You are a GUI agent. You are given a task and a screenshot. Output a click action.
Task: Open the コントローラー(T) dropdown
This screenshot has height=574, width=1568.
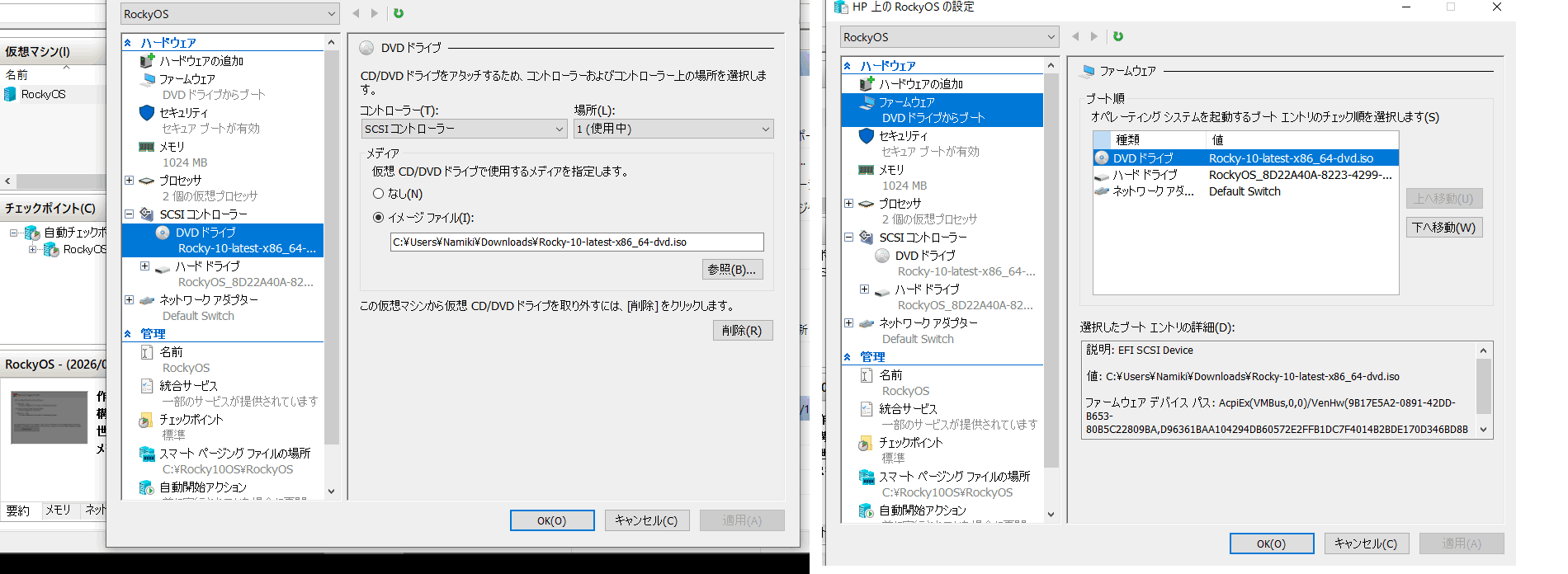pos(465,129)
